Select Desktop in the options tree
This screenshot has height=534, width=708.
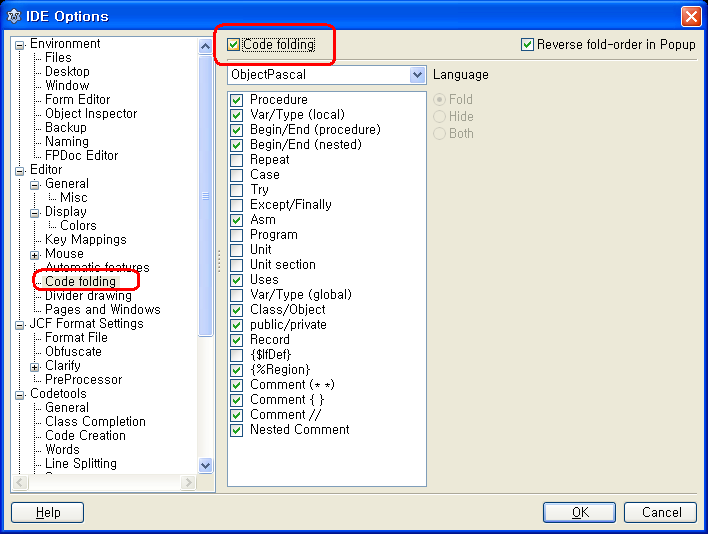67,72
